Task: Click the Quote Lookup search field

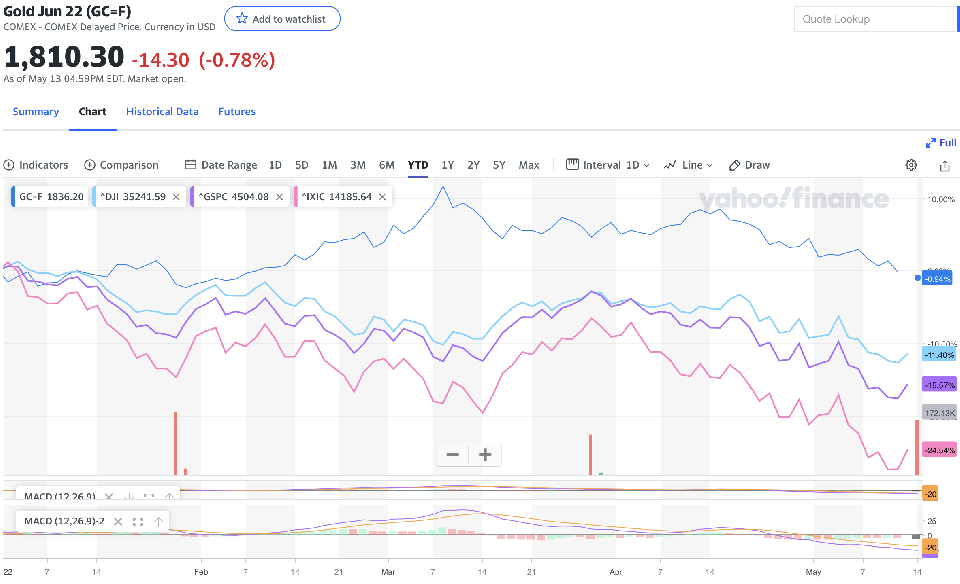Action: [870, 19]
